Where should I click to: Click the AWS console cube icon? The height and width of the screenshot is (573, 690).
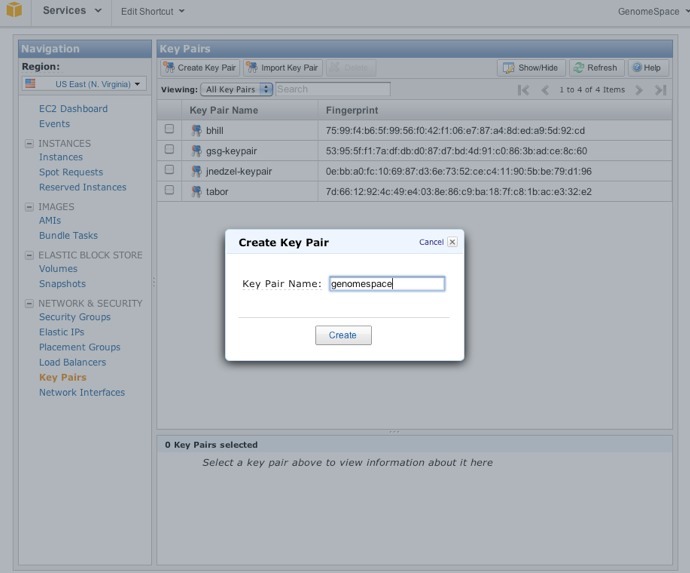point(14,11)
